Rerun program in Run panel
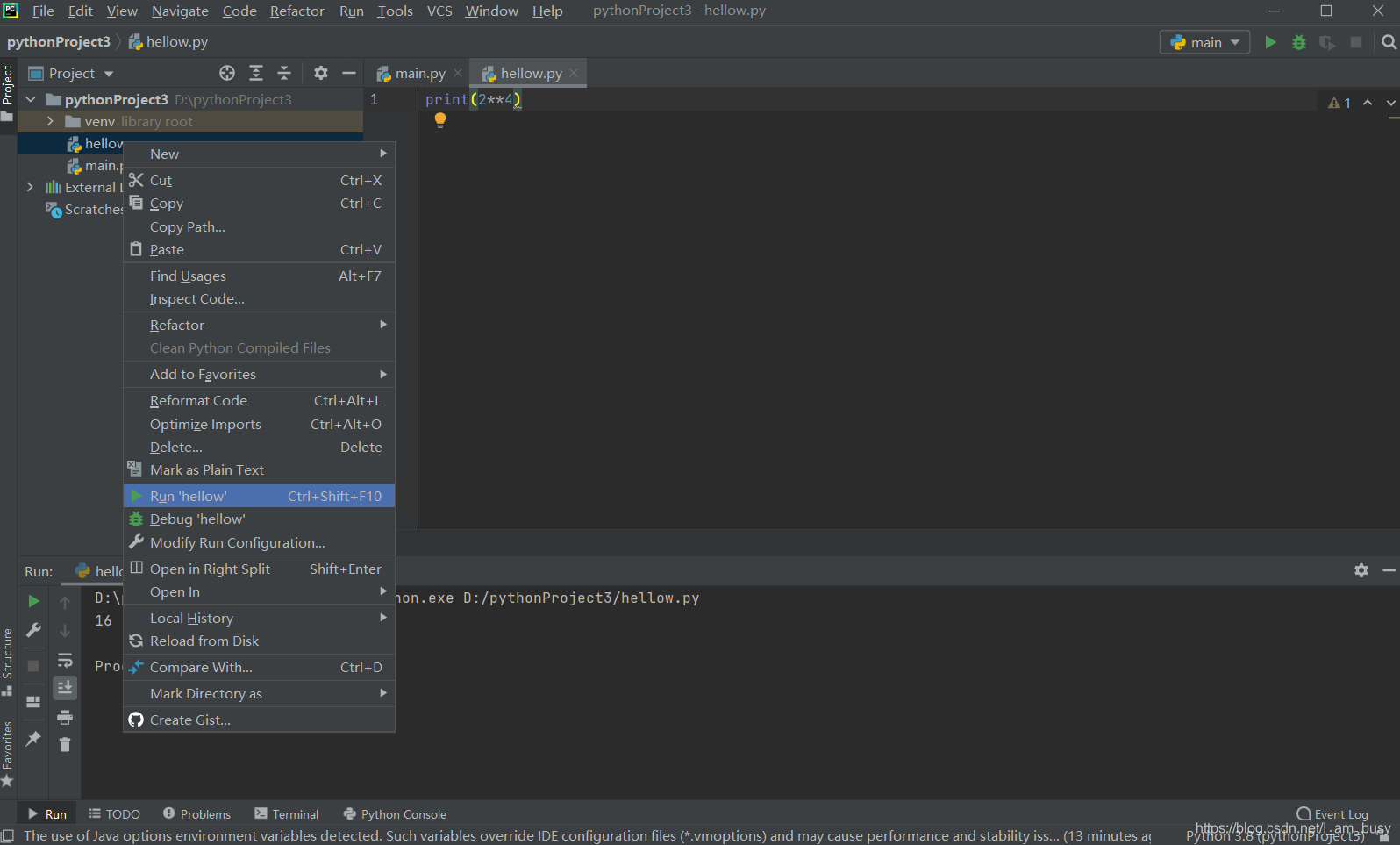1400x845 pixels. (x=33, y=601)
